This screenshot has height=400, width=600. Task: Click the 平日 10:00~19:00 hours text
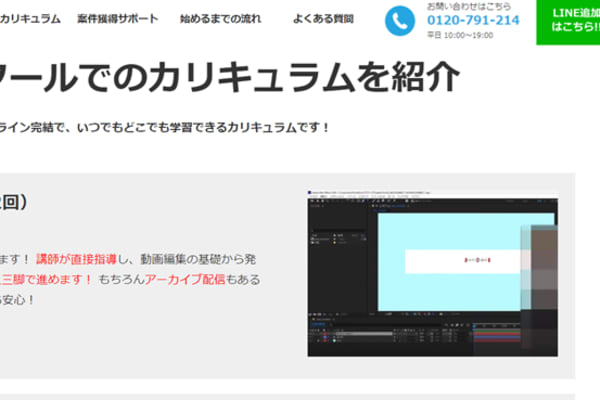click(460, 35)
